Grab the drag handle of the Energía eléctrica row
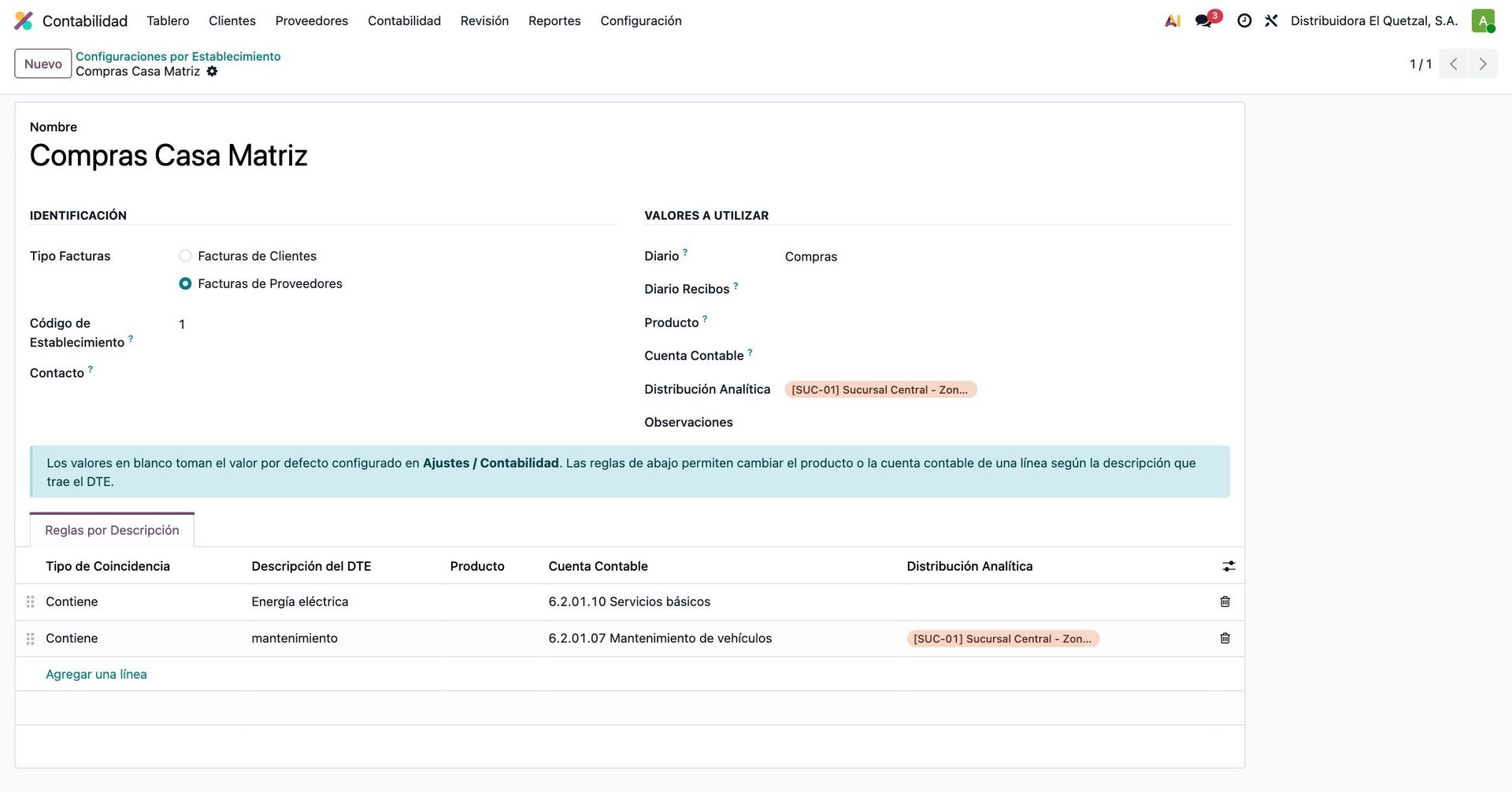Viewport: 1512px width, 792px height. point(30,601)
